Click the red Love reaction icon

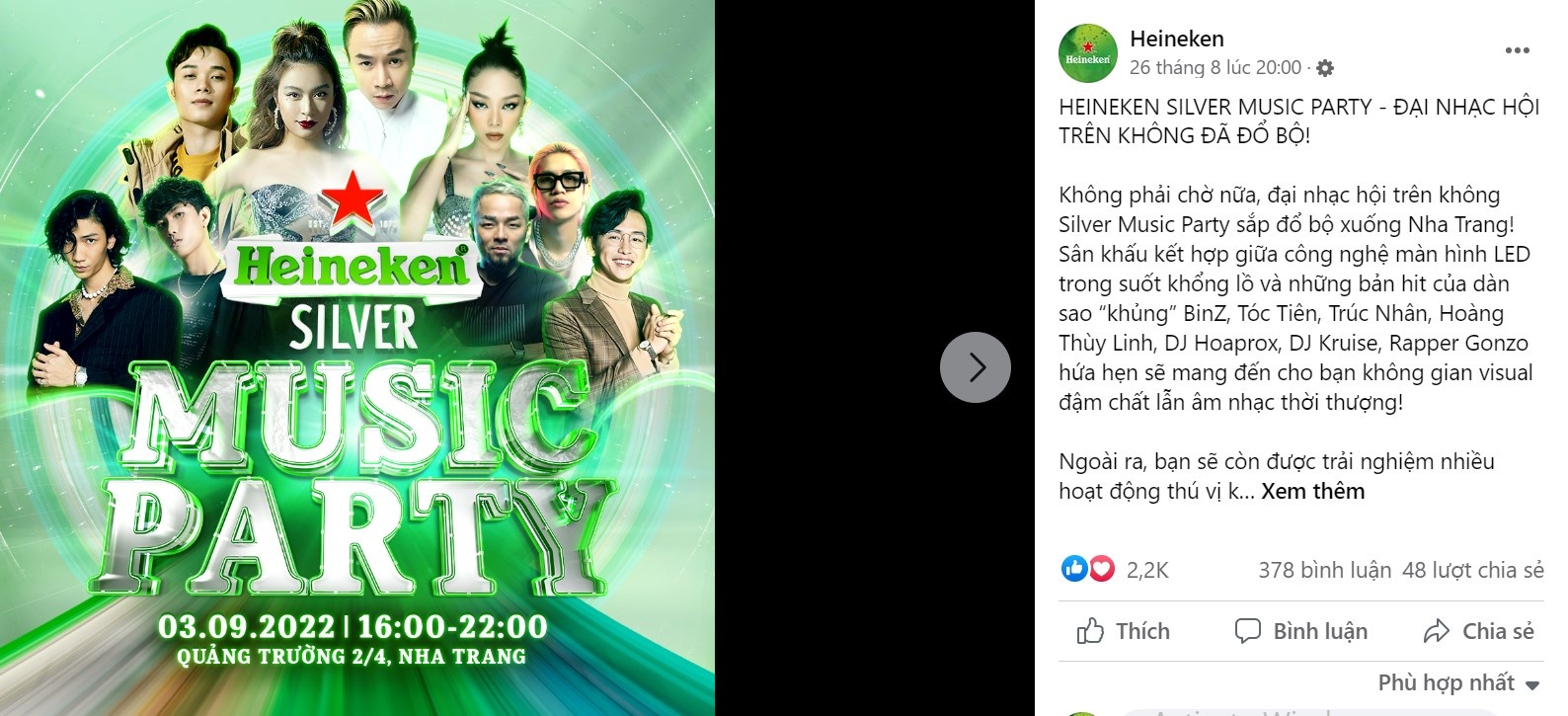tap(1101, 569)
